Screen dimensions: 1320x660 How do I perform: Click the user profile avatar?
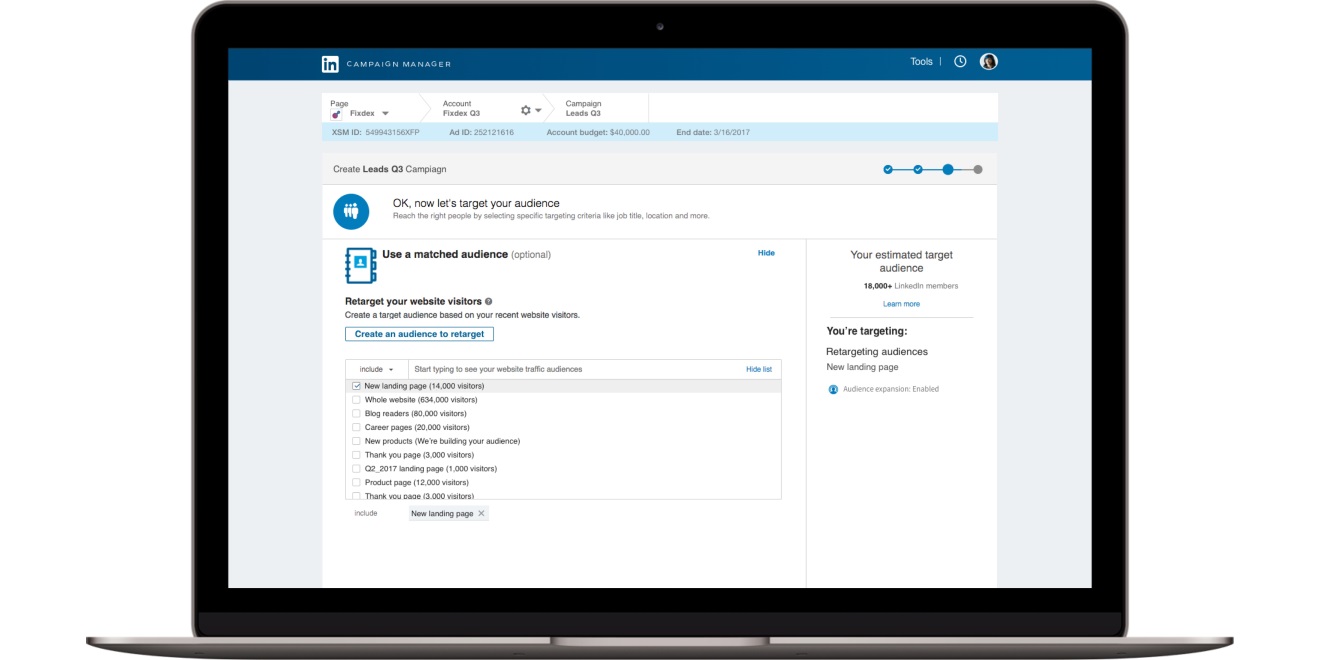point(989,62)
